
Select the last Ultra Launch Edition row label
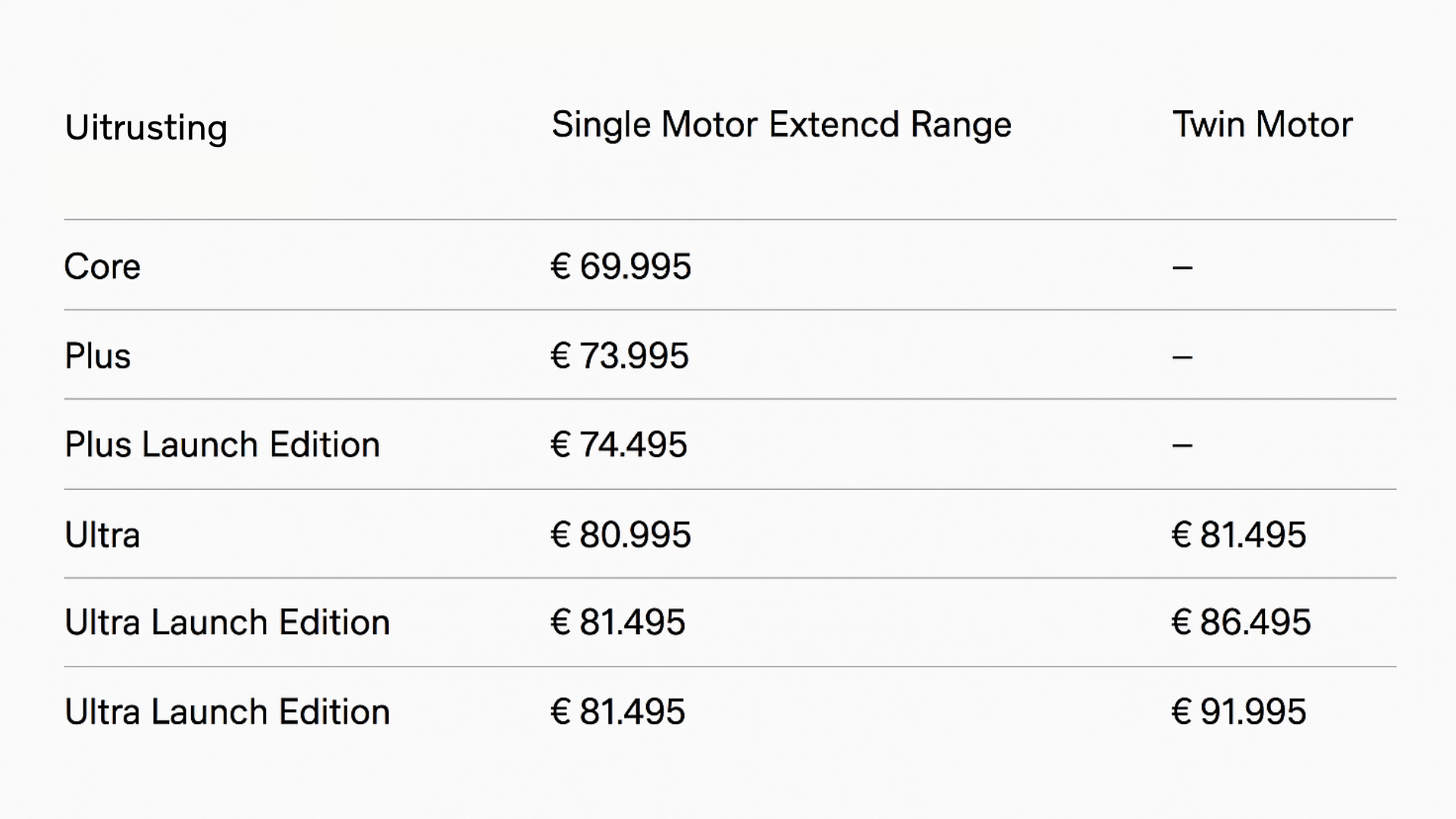click(227, 712)
